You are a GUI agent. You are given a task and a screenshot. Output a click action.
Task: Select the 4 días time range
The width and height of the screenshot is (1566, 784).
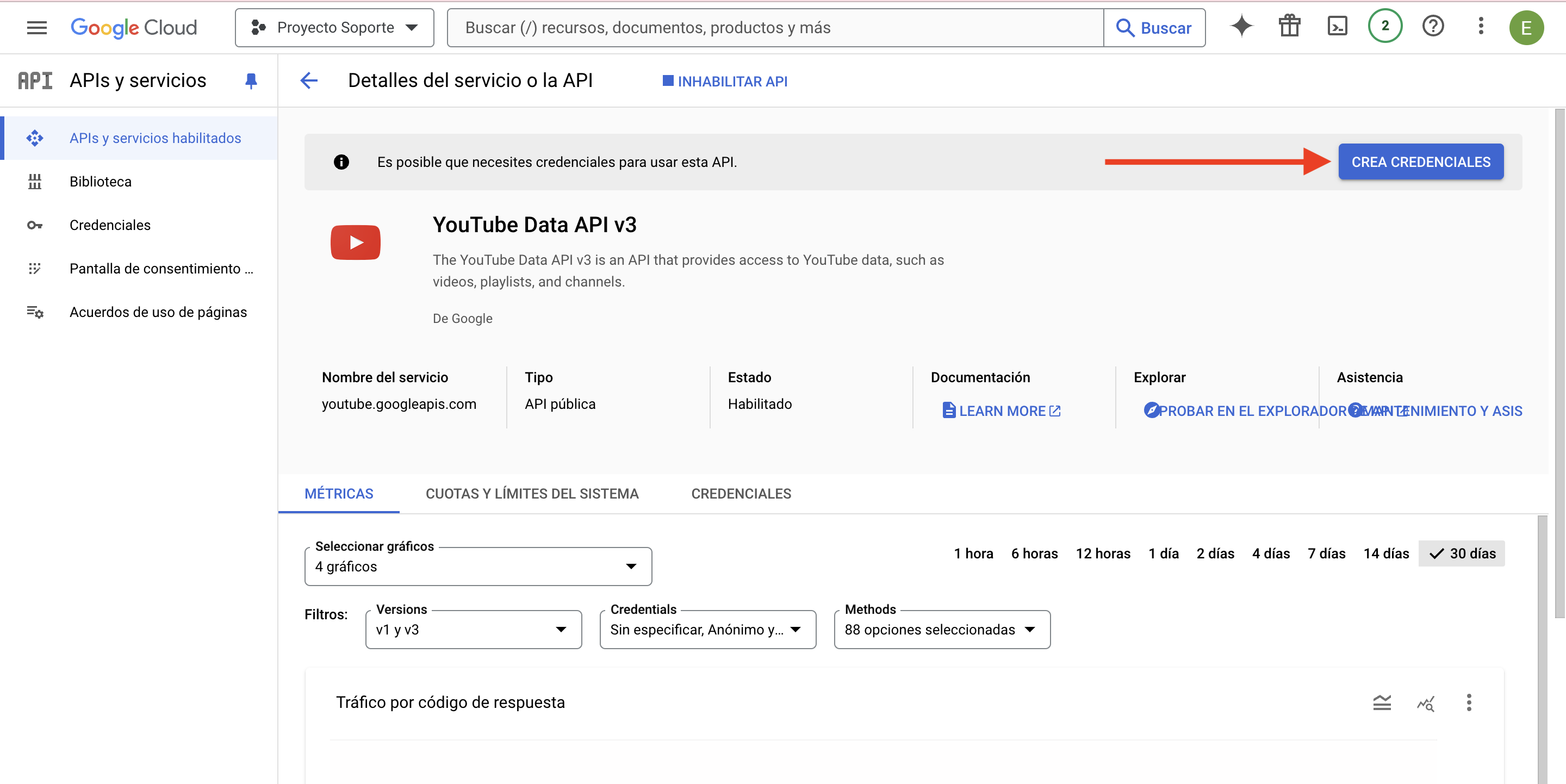click(x=1271, y=553)
